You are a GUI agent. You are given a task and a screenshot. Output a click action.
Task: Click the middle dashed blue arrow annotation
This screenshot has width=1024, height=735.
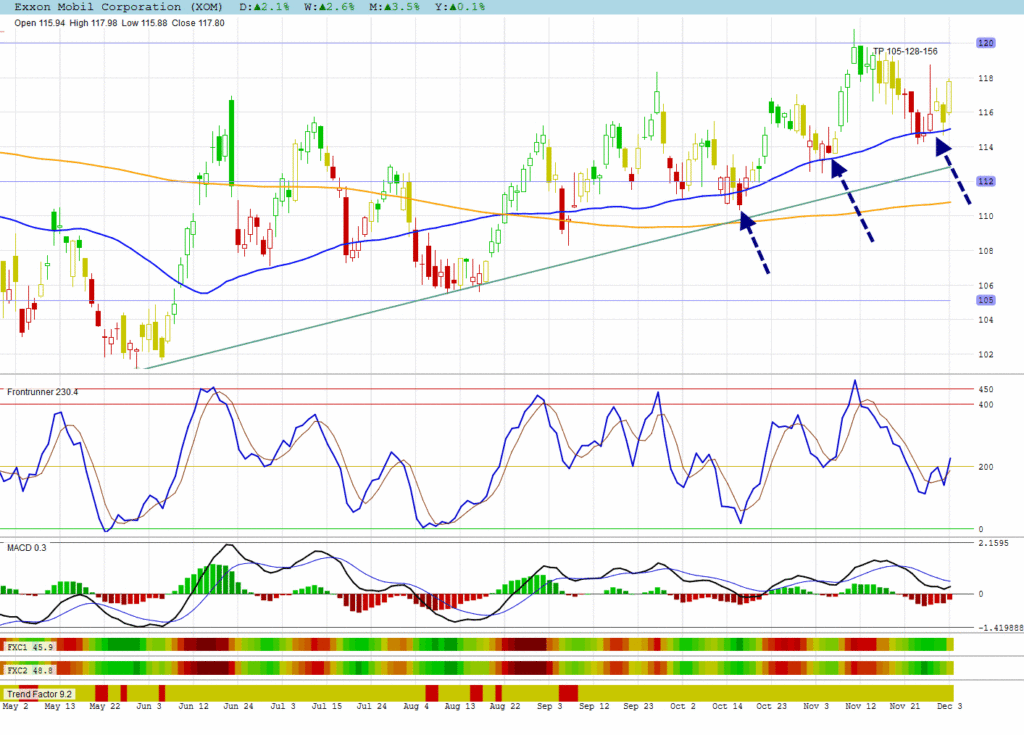click(853, 200)
